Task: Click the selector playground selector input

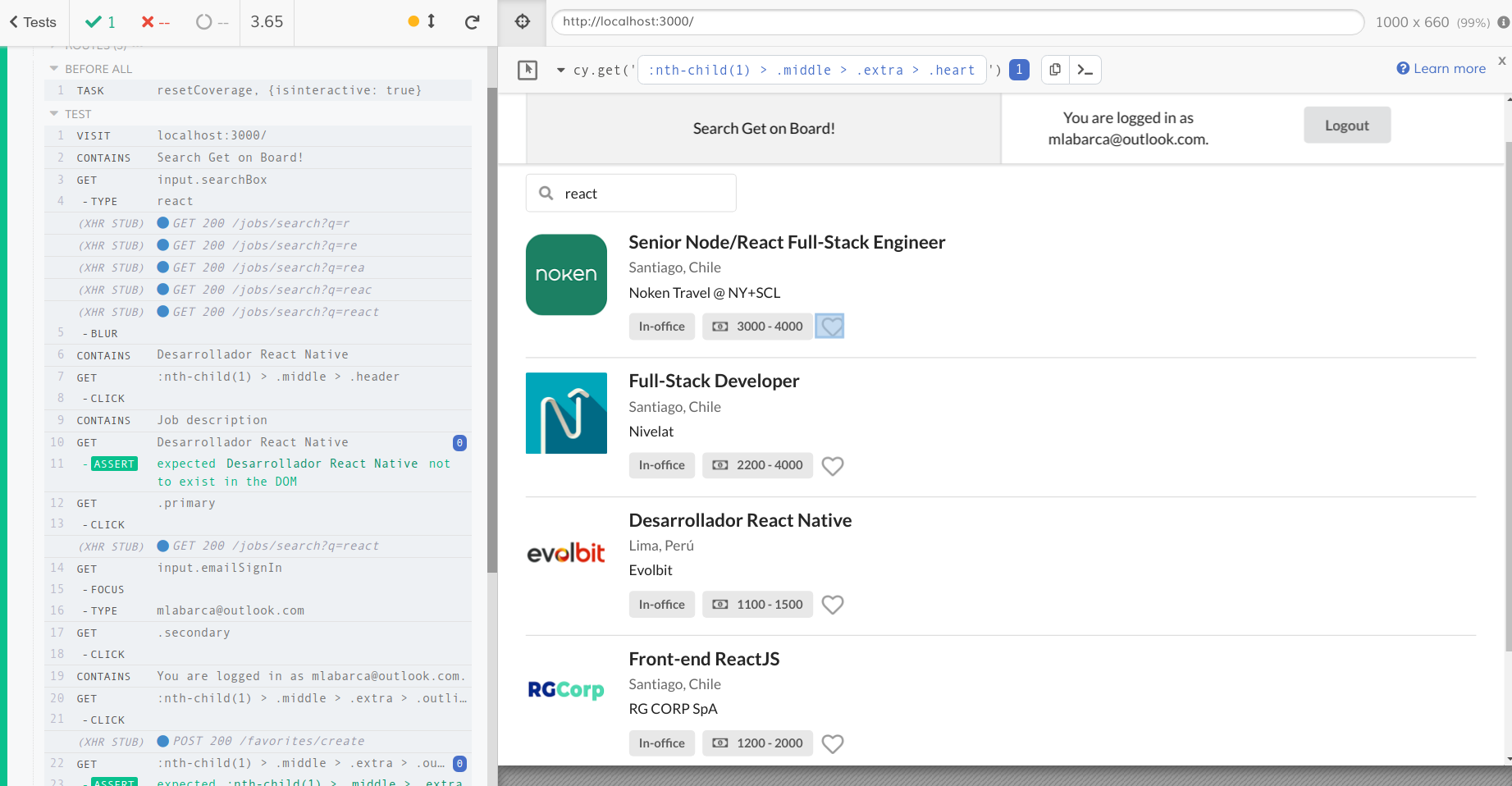Action: pyautogui.click(x=812, y=70)
